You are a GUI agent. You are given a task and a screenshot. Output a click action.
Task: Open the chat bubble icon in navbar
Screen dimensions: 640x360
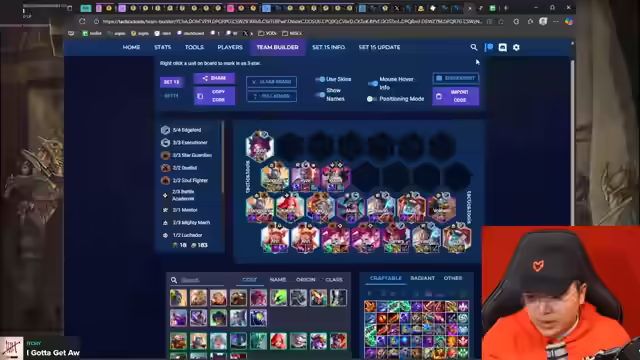(x=502, y=47)
